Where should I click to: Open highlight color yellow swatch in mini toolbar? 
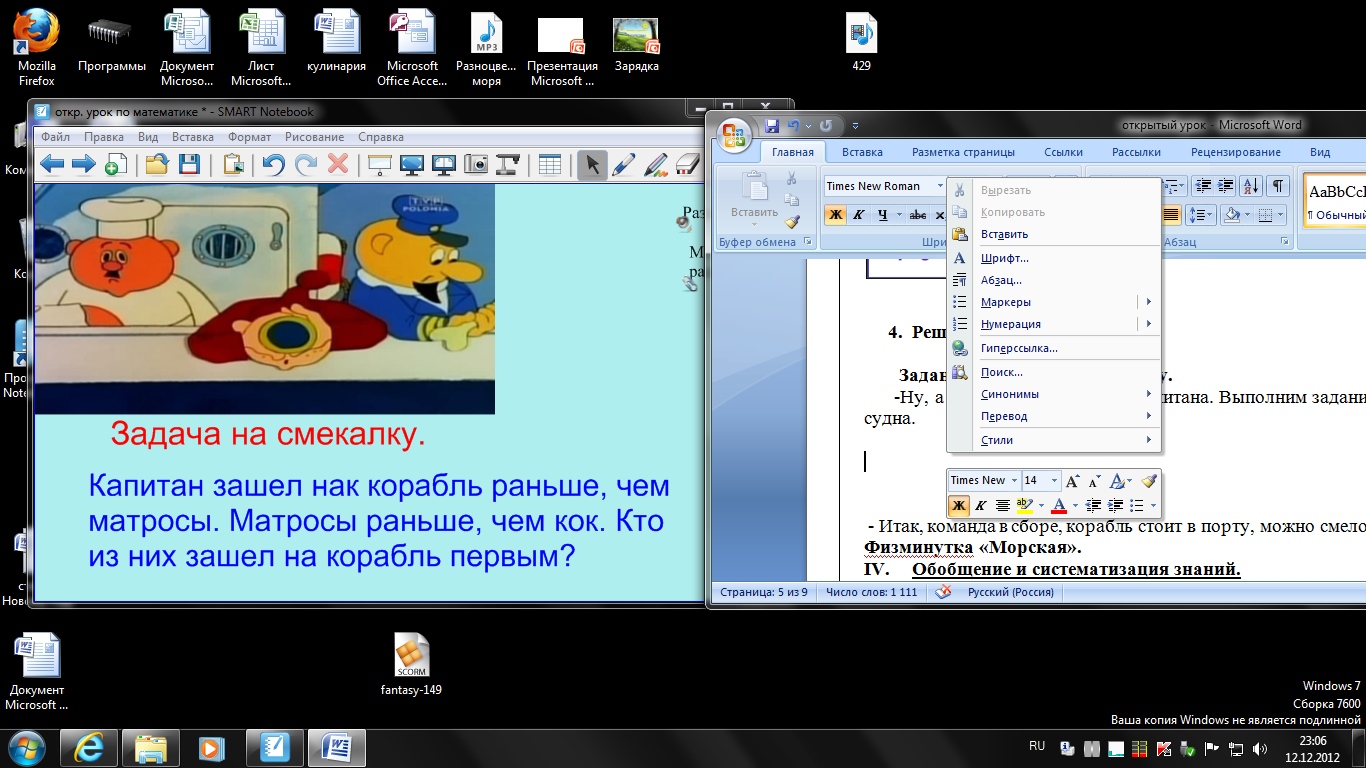coord(1024,506)
